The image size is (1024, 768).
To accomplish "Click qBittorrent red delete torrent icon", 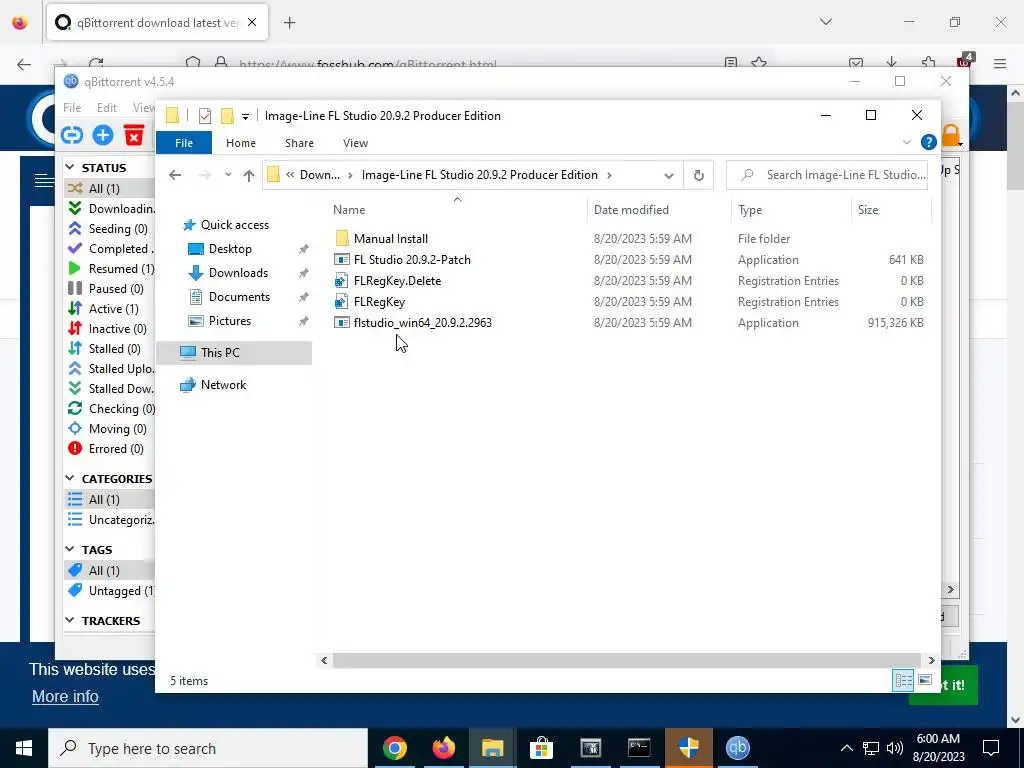I will coord(134,135).
